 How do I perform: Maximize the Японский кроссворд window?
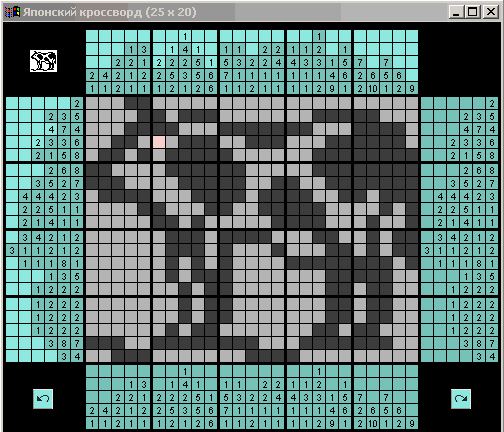(473, 12)
